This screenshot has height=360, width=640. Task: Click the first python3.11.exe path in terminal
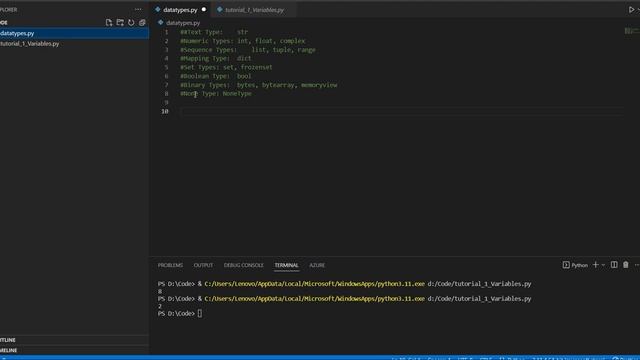(x=314, y=284)
